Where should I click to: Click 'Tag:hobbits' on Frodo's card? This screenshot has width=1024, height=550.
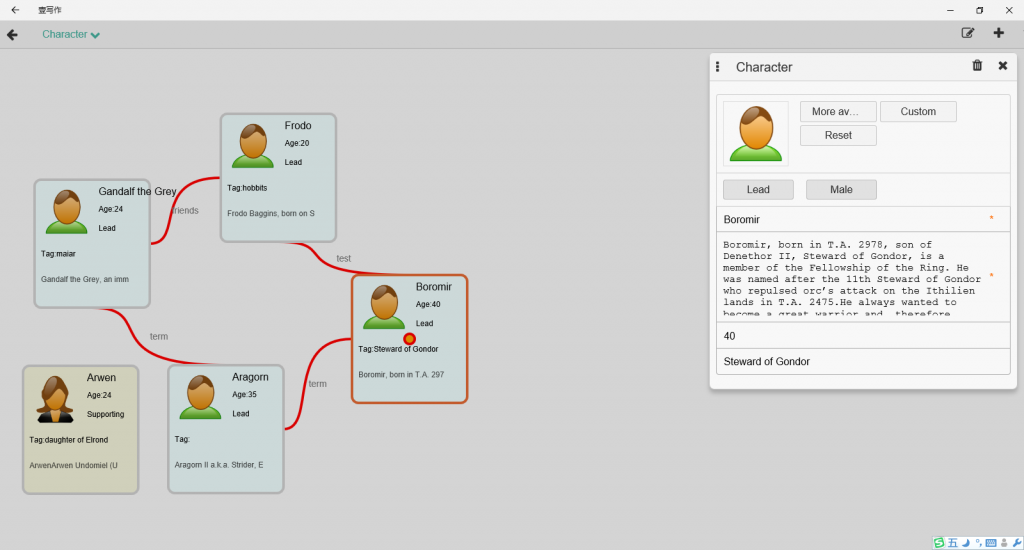pyautogui.click(x=247, y=187)
